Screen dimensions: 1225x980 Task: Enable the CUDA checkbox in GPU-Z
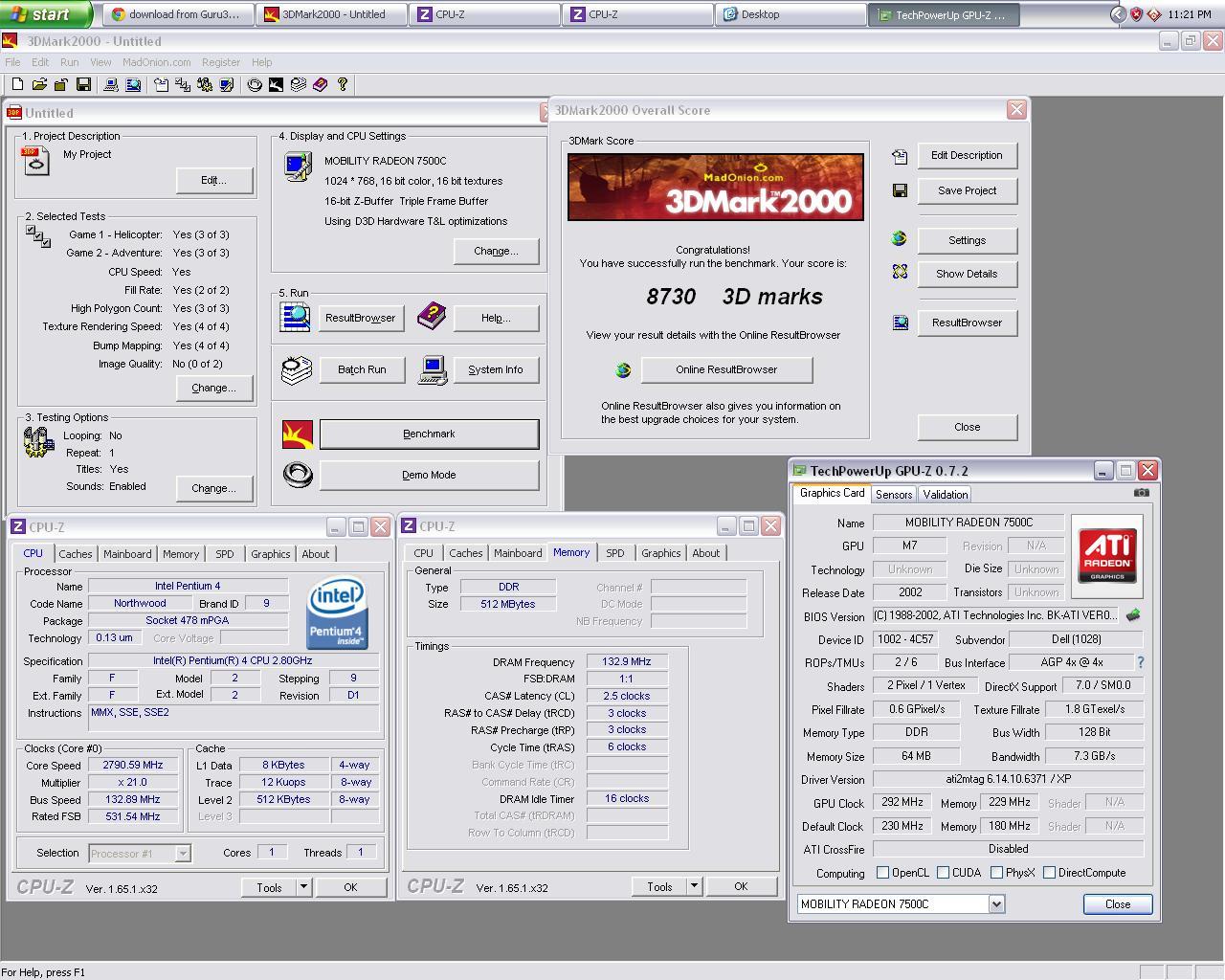coord(943,873)
